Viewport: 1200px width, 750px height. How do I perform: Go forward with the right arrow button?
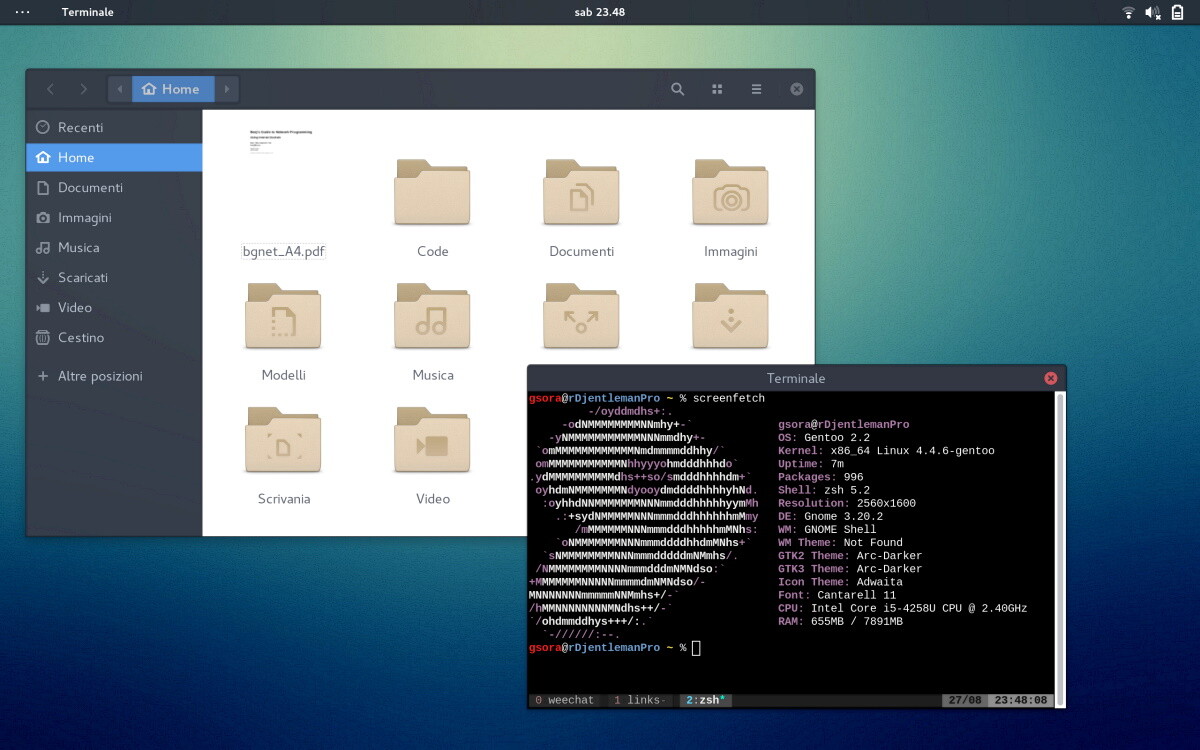tap(84, 89)
